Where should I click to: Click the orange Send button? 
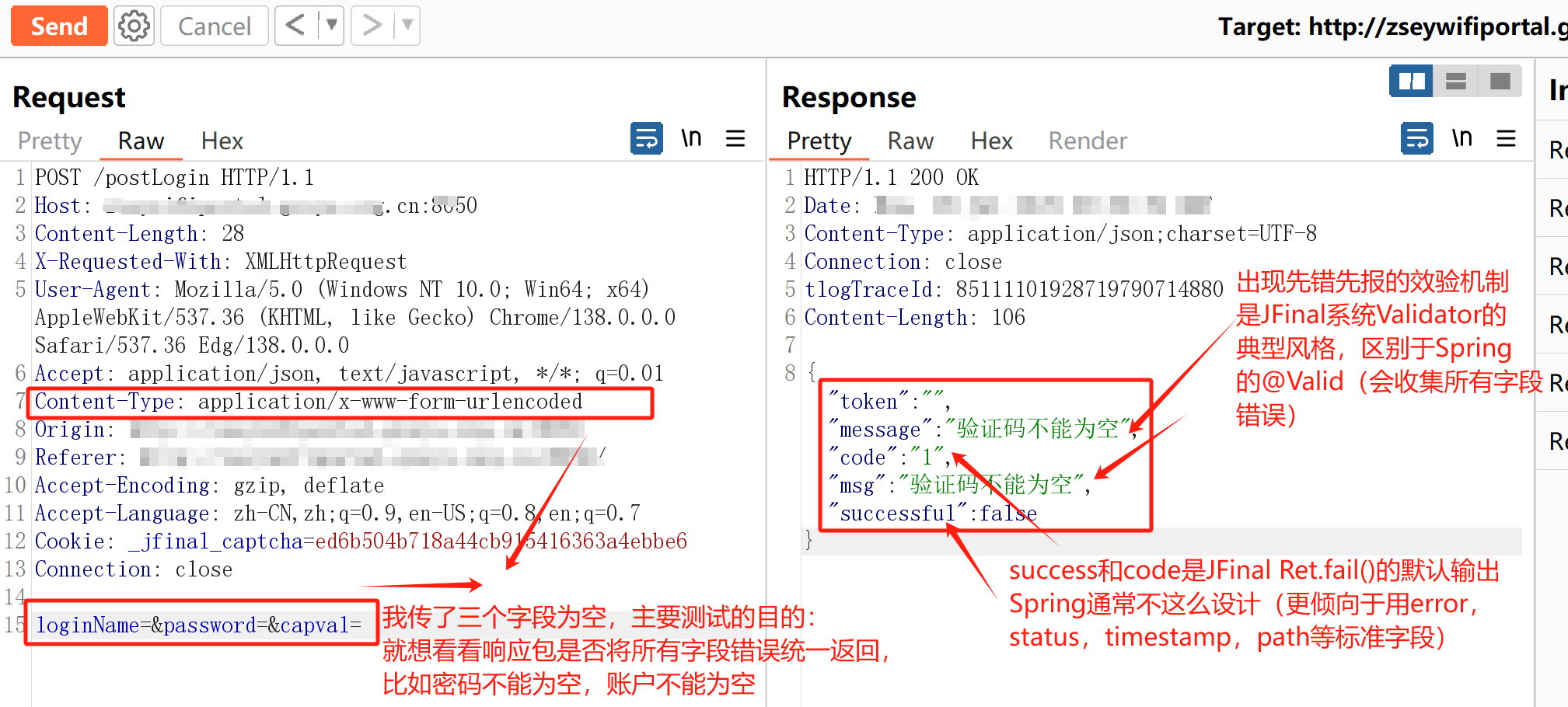point(59,26)
